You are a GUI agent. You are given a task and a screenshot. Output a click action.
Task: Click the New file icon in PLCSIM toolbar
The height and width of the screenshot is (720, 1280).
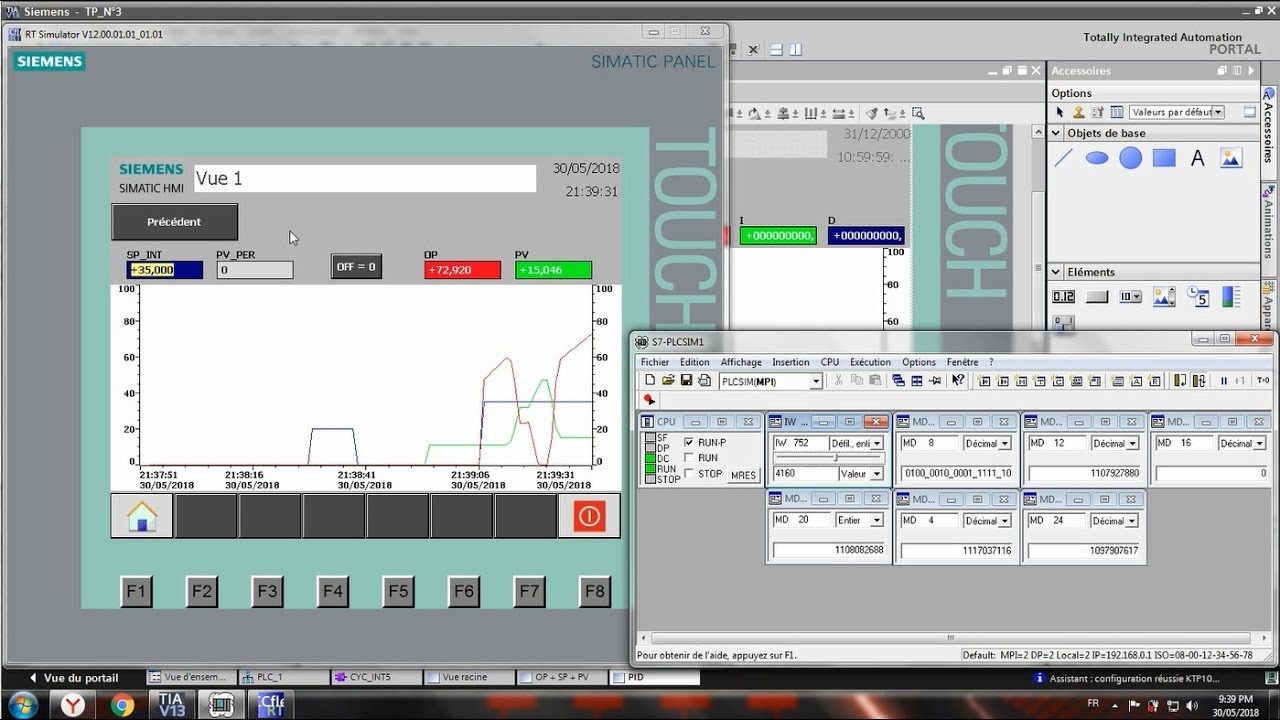coord(650,380)
